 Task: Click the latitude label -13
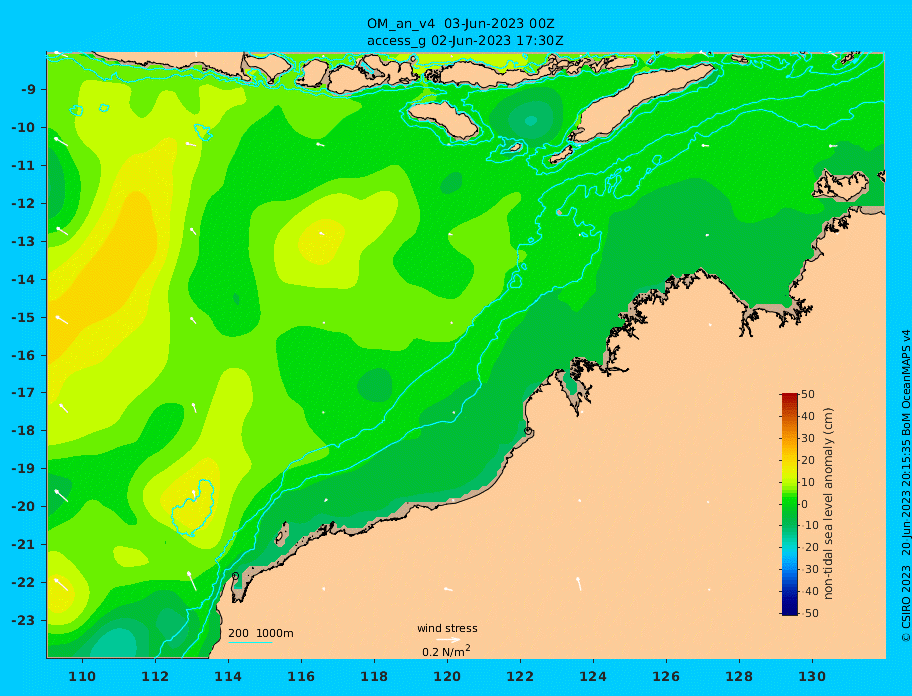[x=24, y=241]
